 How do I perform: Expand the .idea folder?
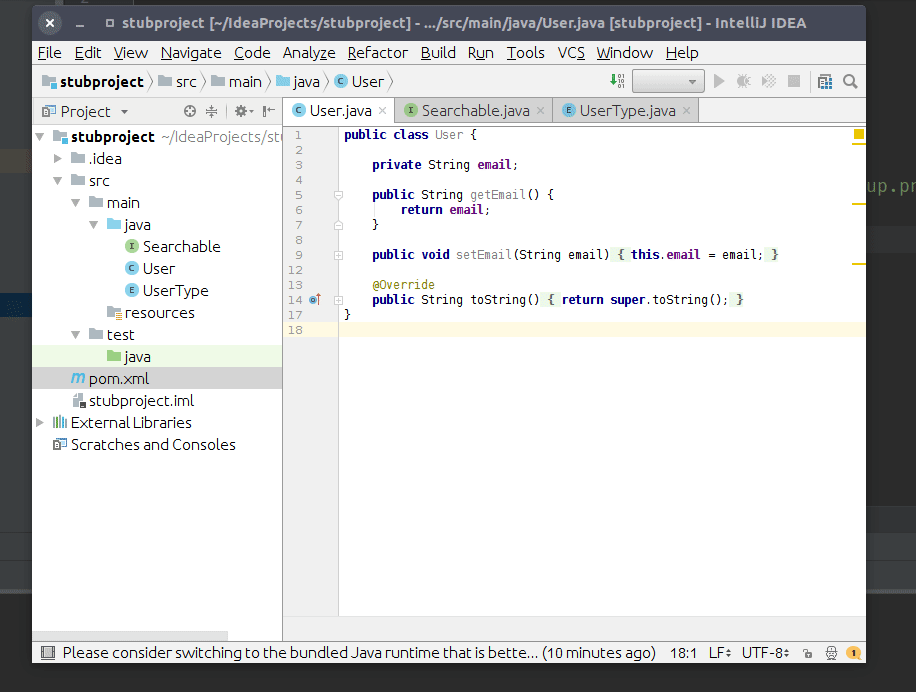[57, 158]
